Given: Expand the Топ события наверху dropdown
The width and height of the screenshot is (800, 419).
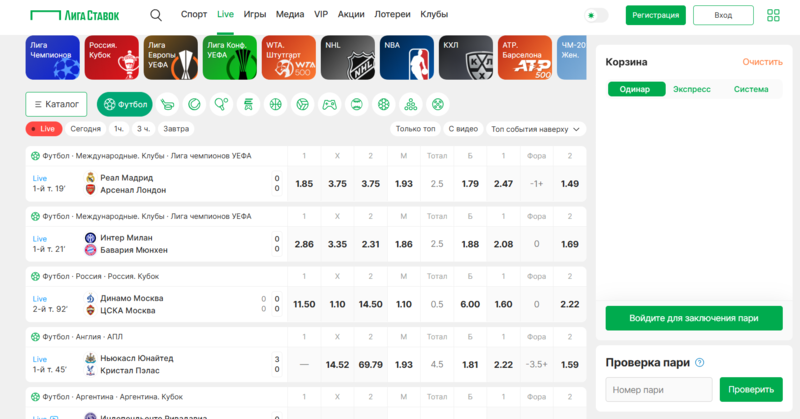Looking at the screenshot, I should tap(535, 129).
